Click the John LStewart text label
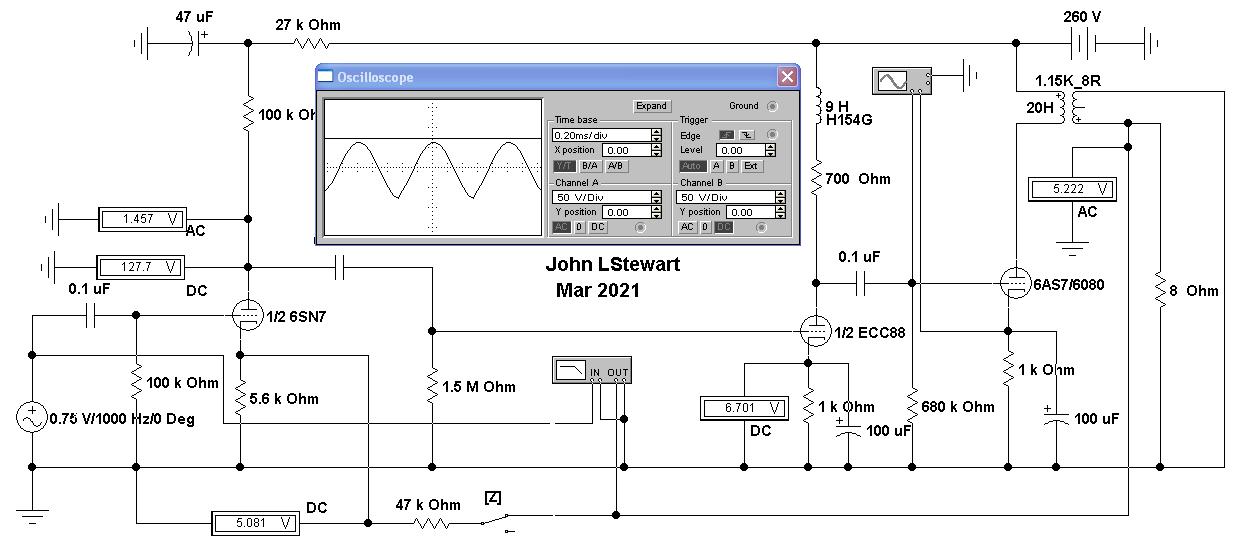1240x544 pixels. (x=612, y=265)
